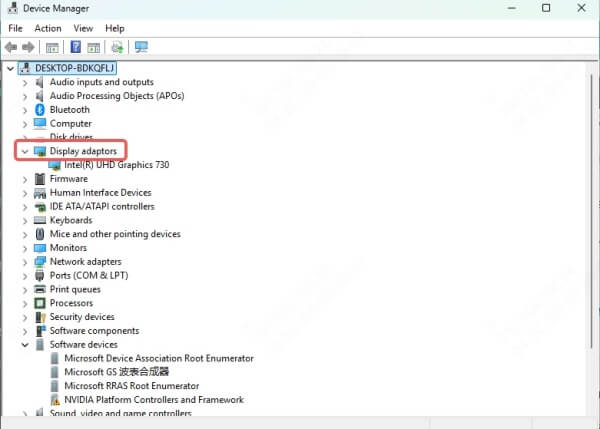The image size is (600, 429).
Task: Select the NVIDIA Platform Controllers warning icon
Action: (55, 400)
